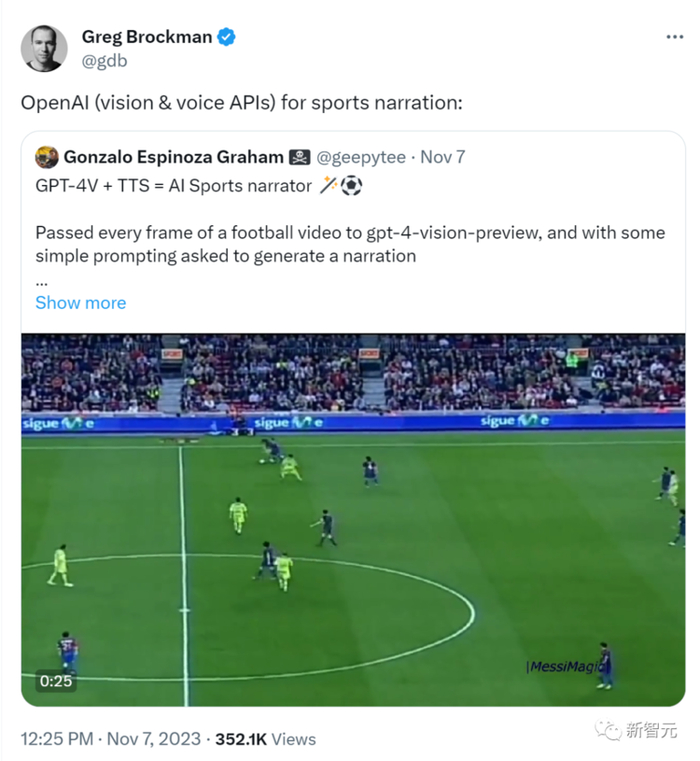Open the Gonzalo Espinoza Graham name link
Image resolution: width=700 pixels, height=761 pixels.
click(x=173, y=157)
